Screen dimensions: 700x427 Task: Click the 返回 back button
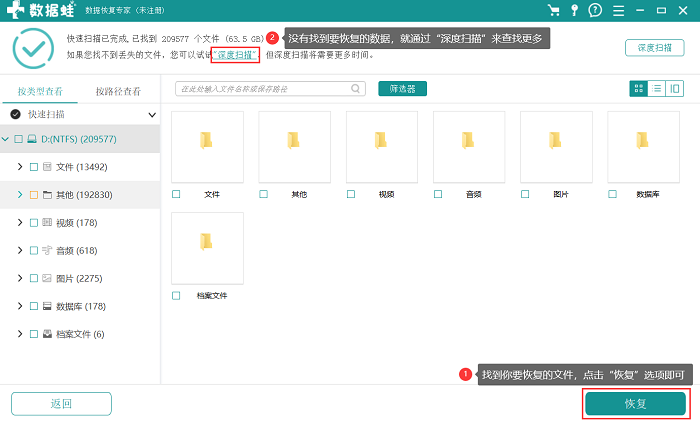pyautogui.click(x=61, y=404)
